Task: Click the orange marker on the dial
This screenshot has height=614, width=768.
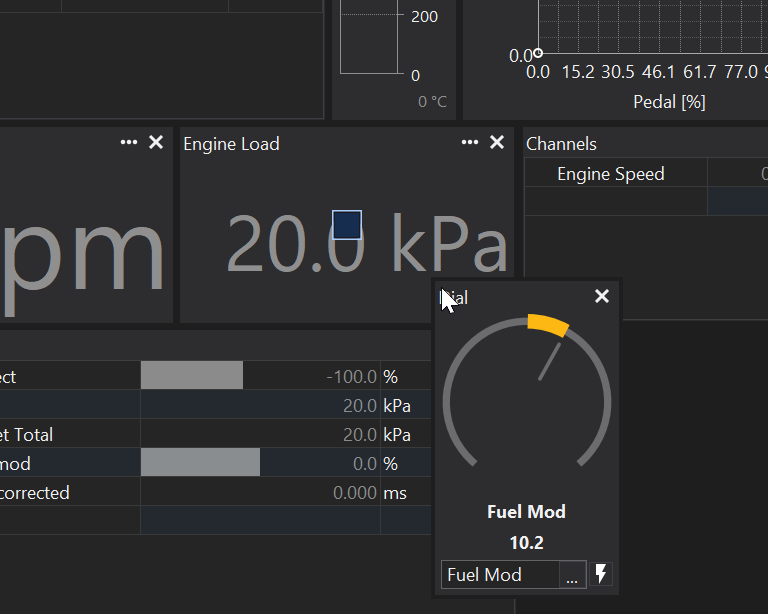Action: tap(548, 325)
